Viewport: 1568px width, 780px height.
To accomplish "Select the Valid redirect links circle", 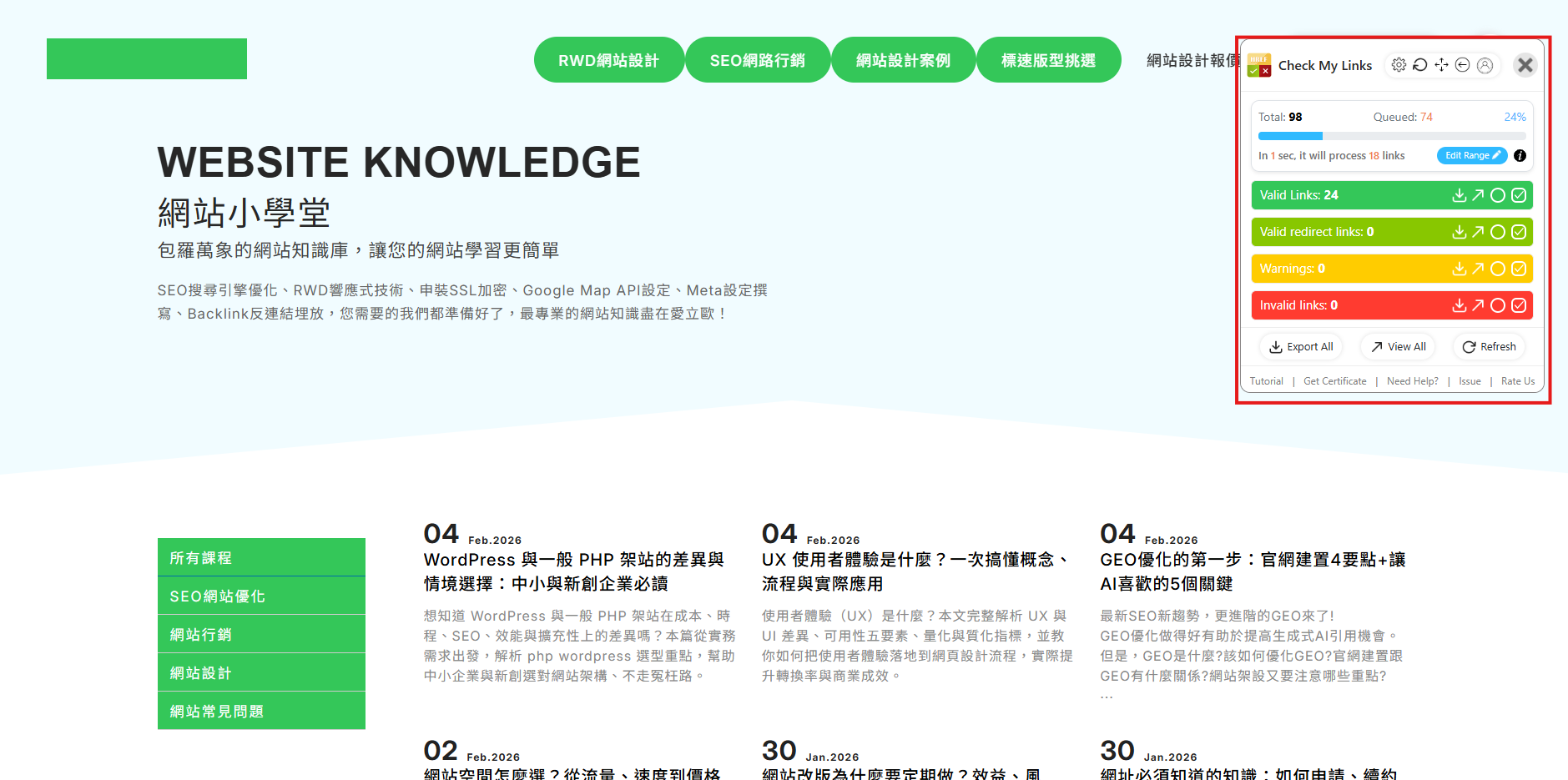I will (1498, 232).
